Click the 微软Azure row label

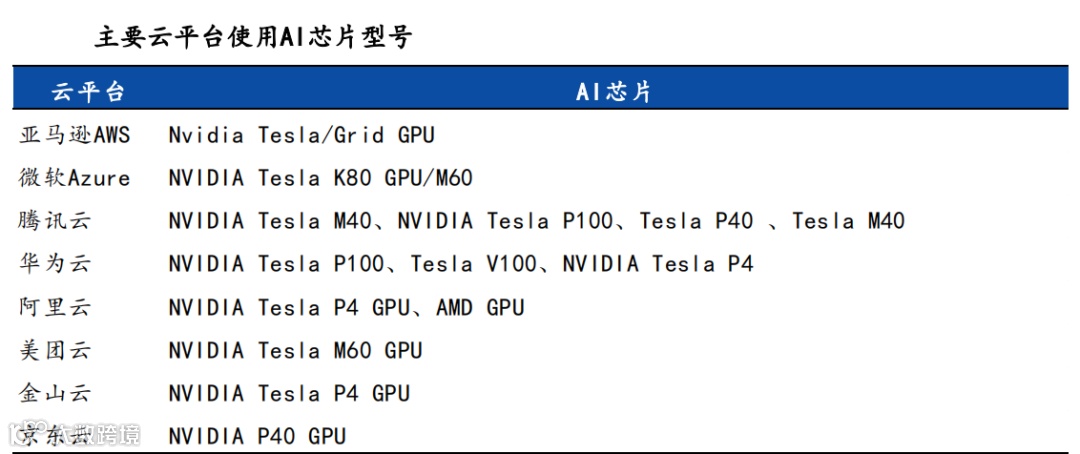pyautogui.click(x=74, y=178)
